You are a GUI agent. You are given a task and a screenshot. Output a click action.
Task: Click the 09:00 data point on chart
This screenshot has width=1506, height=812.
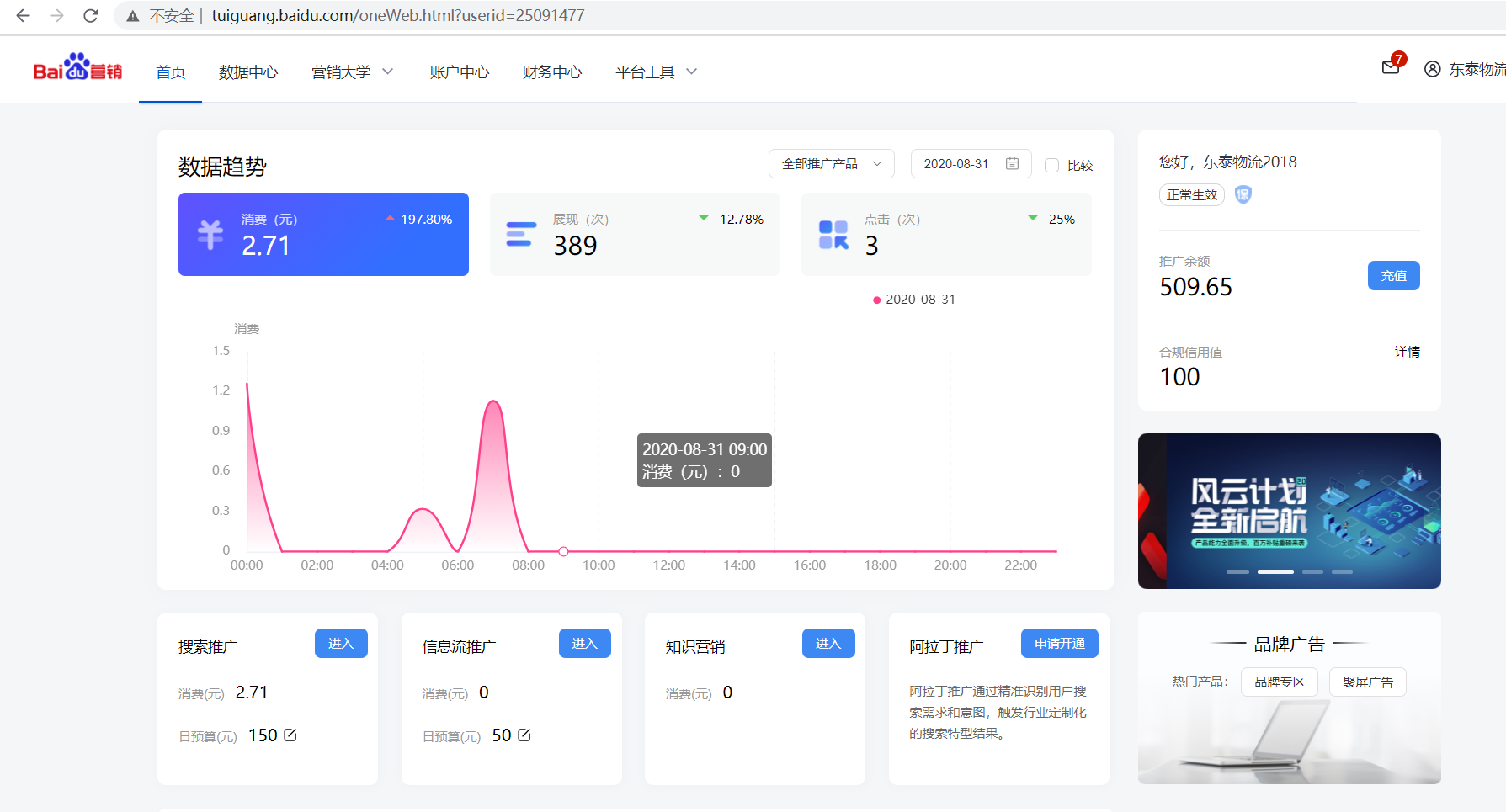coord(563,551)
